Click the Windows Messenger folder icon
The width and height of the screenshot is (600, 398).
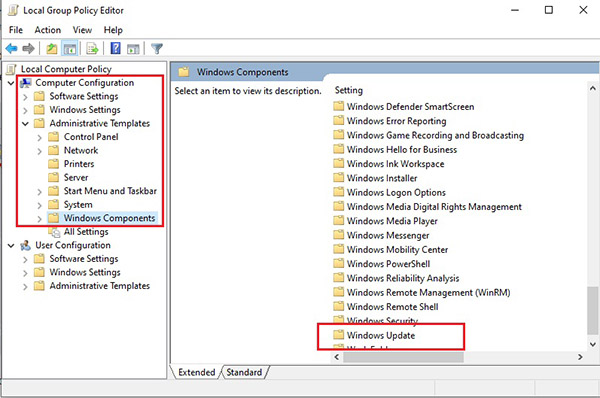[x=338, y=235]
